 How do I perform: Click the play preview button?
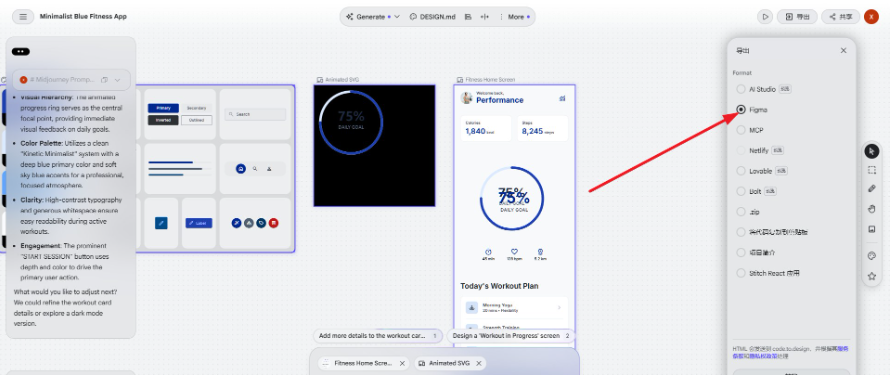(x=765, y=16)
